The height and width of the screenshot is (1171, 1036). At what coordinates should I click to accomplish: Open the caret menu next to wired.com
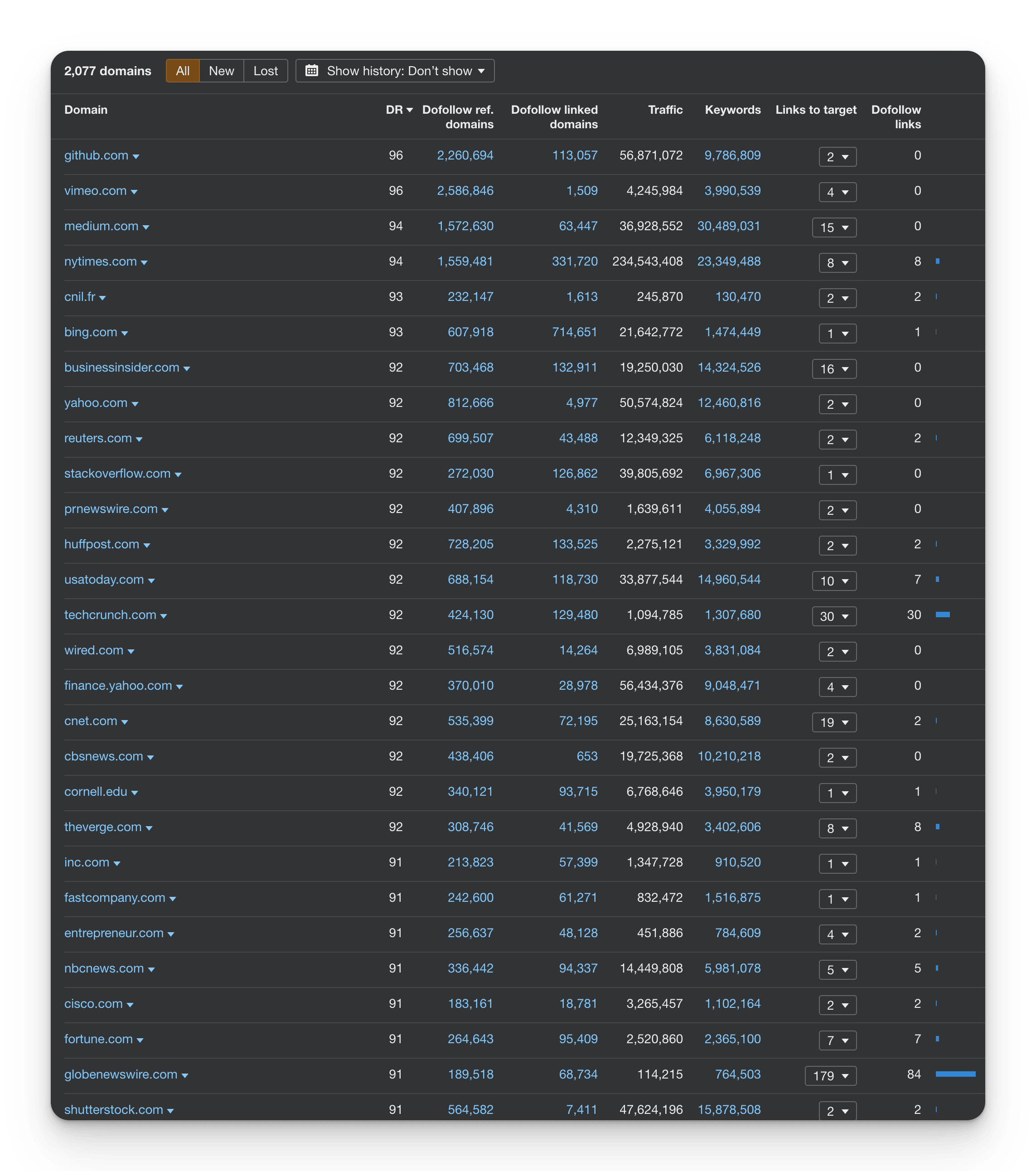click(131, 651)
